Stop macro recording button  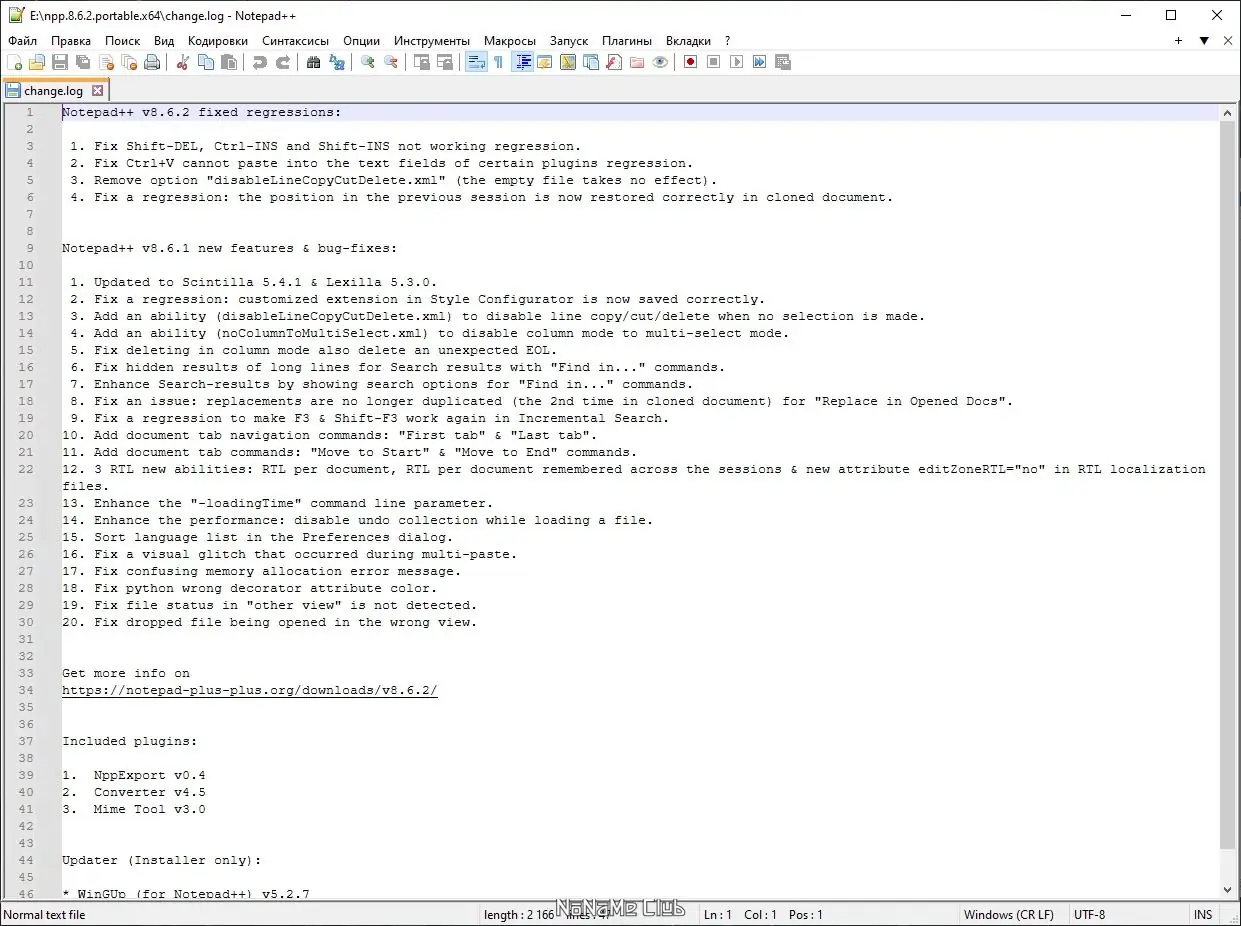coord(714,62)
